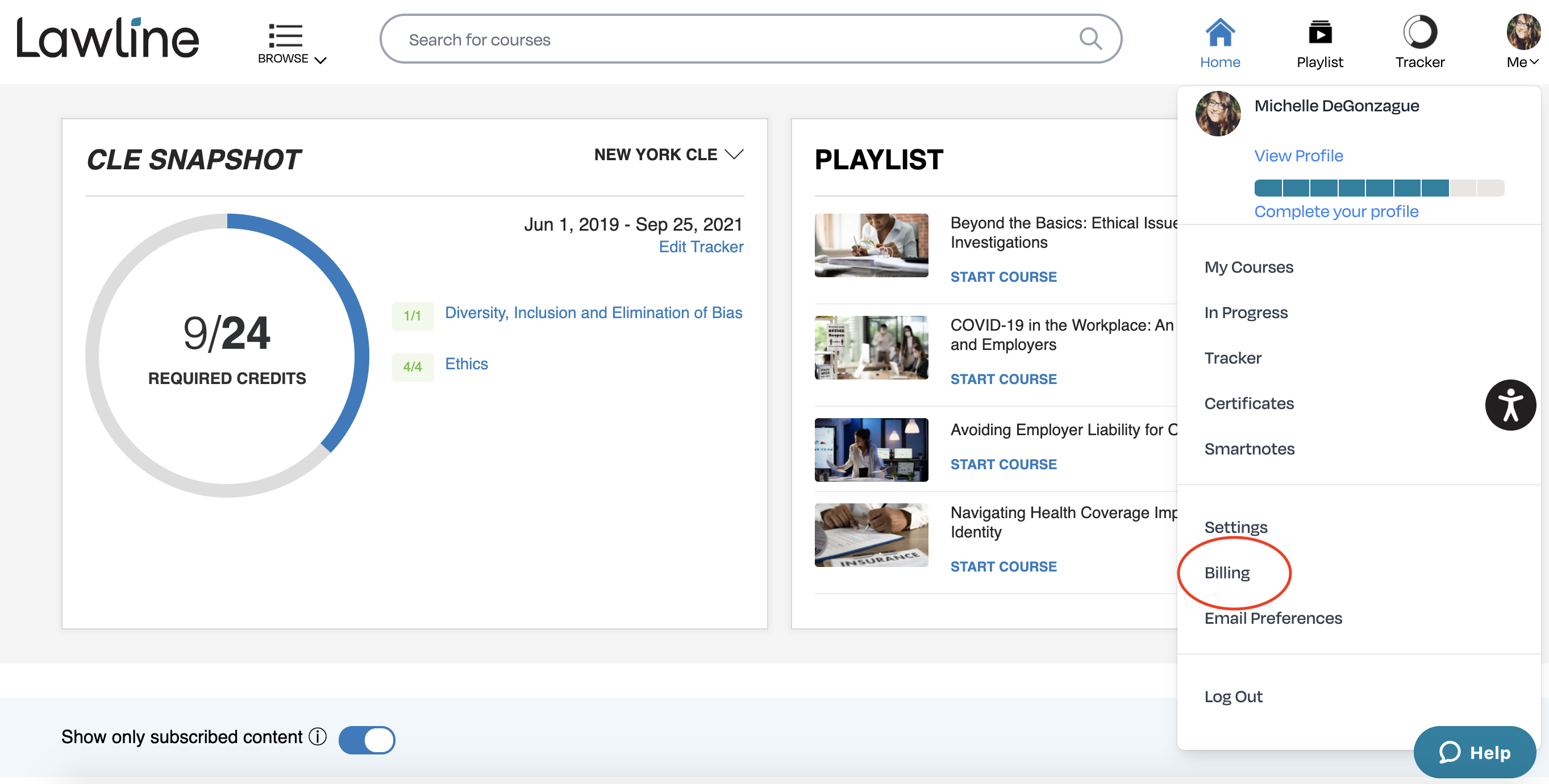Open the Ethics credit category link
Screen dimensions: 1549x784
(467, 364)
